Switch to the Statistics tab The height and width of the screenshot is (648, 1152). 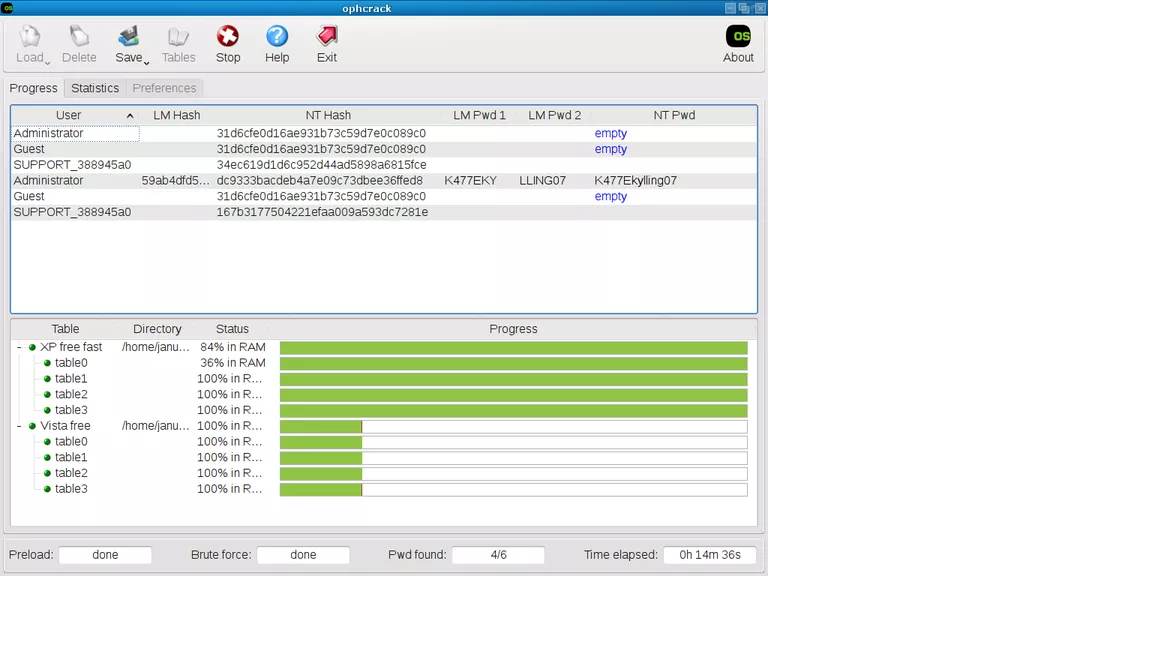tap(95, 88)
